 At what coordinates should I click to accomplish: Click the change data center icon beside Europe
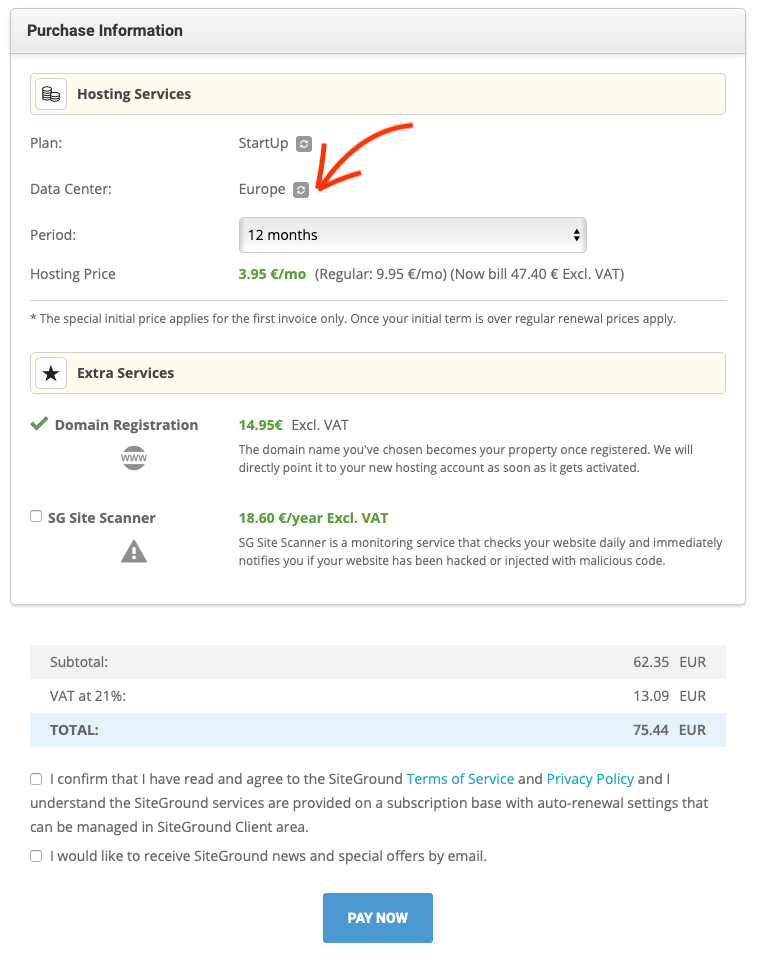coord(301,190)
